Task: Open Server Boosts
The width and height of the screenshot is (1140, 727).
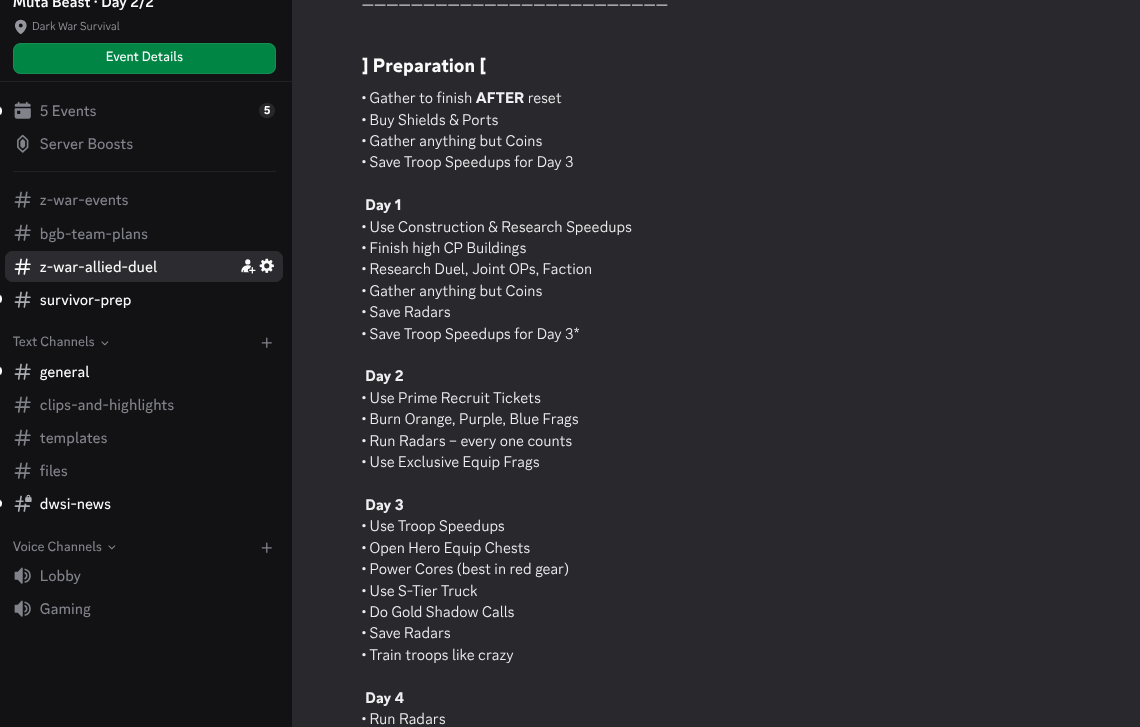Action: point(86,144)
